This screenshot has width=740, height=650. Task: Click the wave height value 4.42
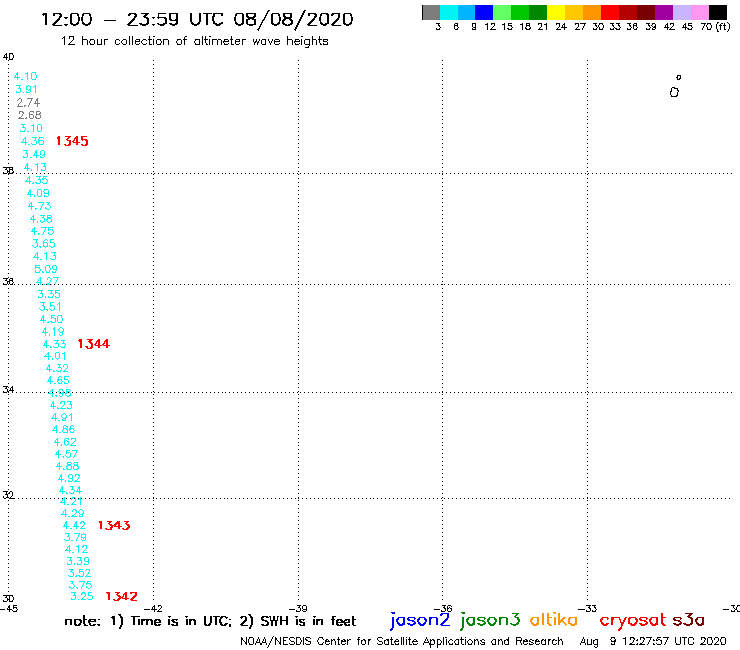coord(75,525)
